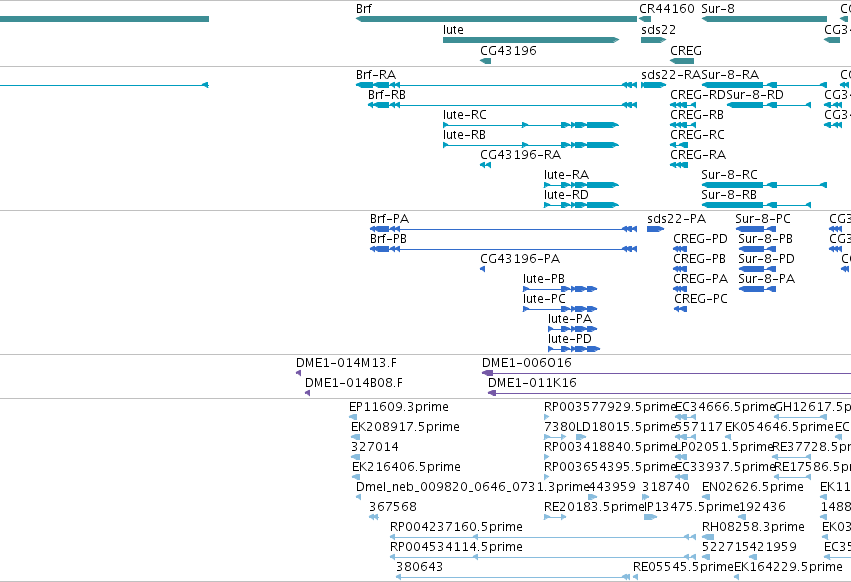Select the CREG-RD transcript label
The height and width of the screenshot is (582, 851).
[698, 94]
